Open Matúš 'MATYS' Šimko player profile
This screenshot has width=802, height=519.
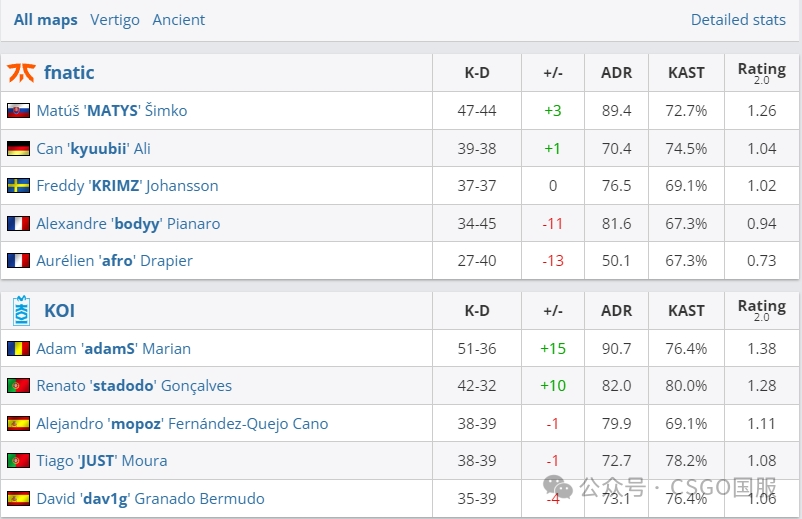(x=111, y=111)
